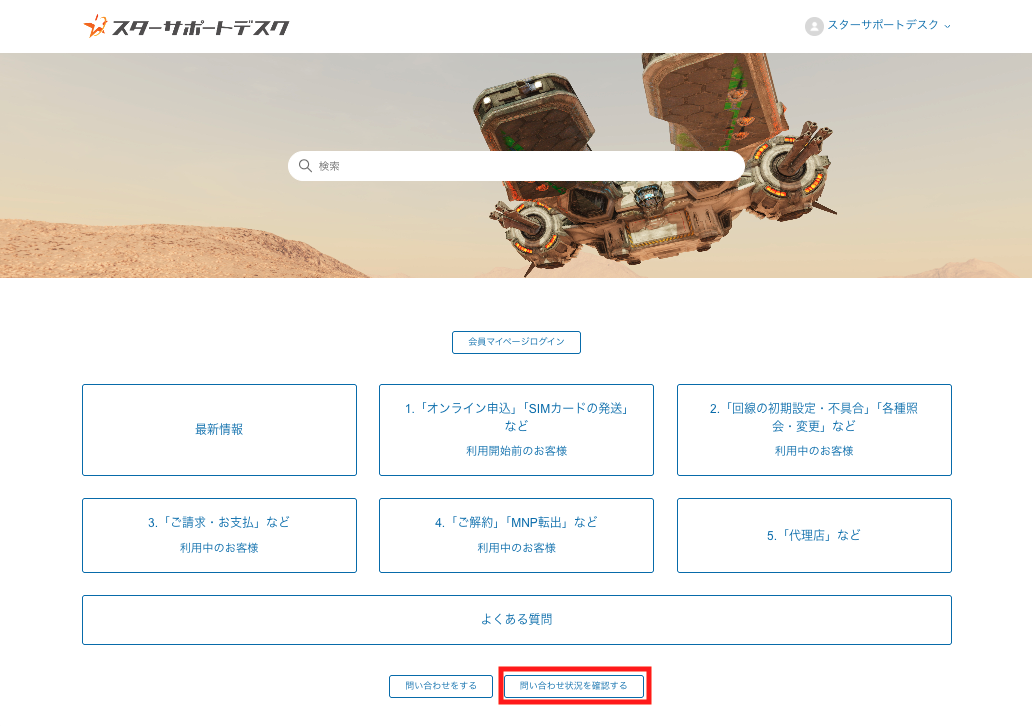Expand the スターサポートデスク account dropdown chevron
The image size is (1032, 728).
coord(948,26)
